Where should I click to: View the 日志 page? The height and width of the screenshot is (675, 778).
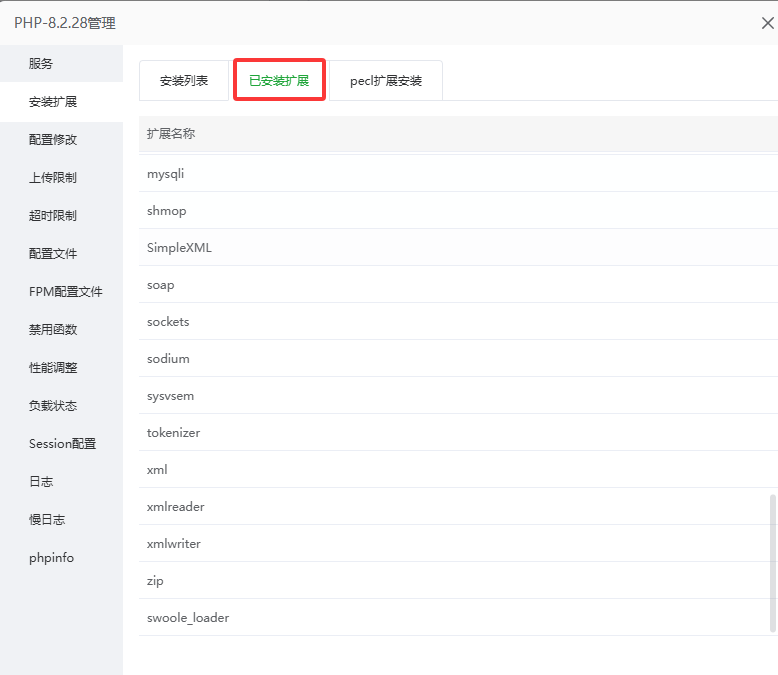pos(41,482)
